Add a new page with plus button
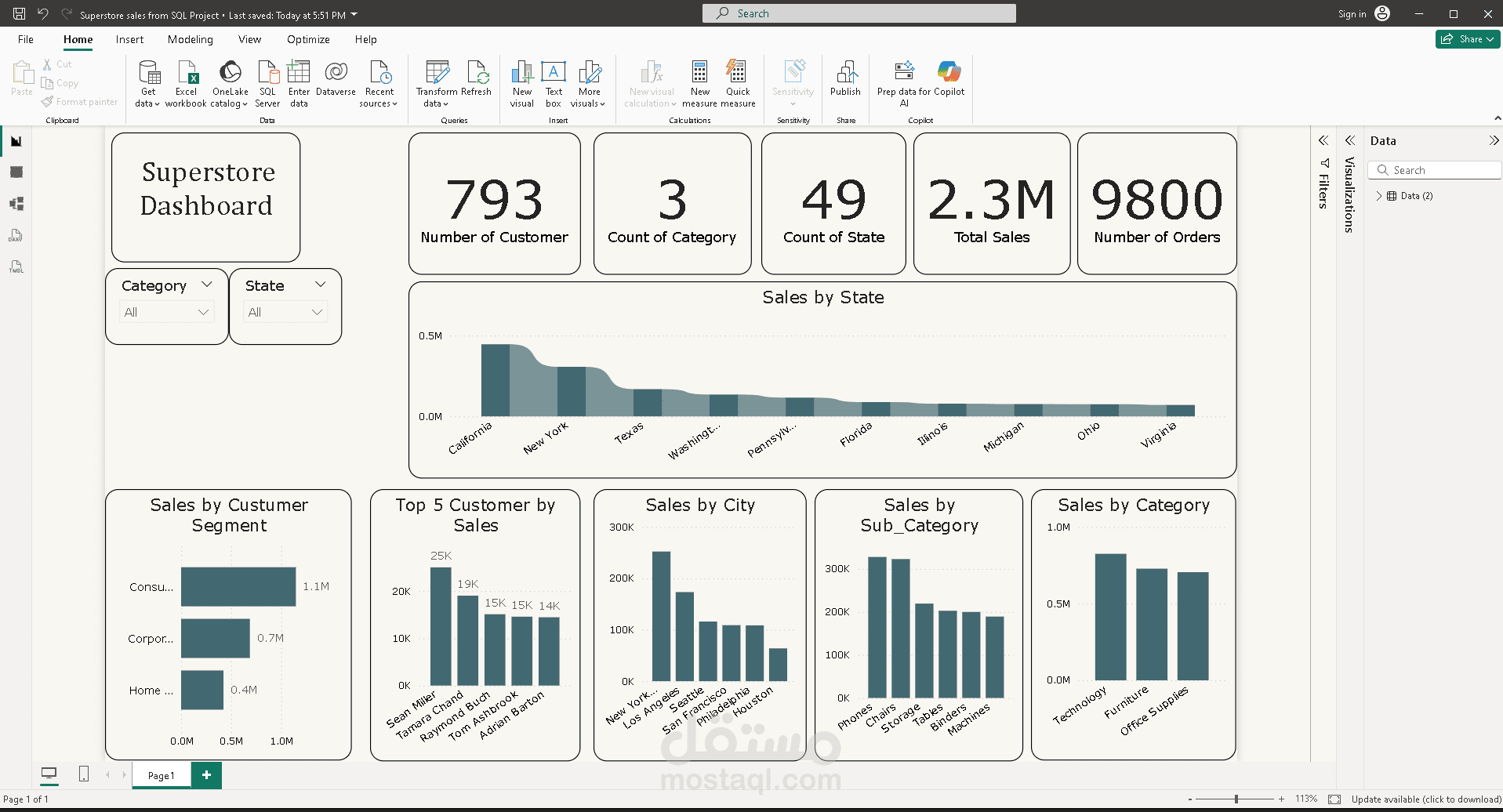 (x=206, y=775)
